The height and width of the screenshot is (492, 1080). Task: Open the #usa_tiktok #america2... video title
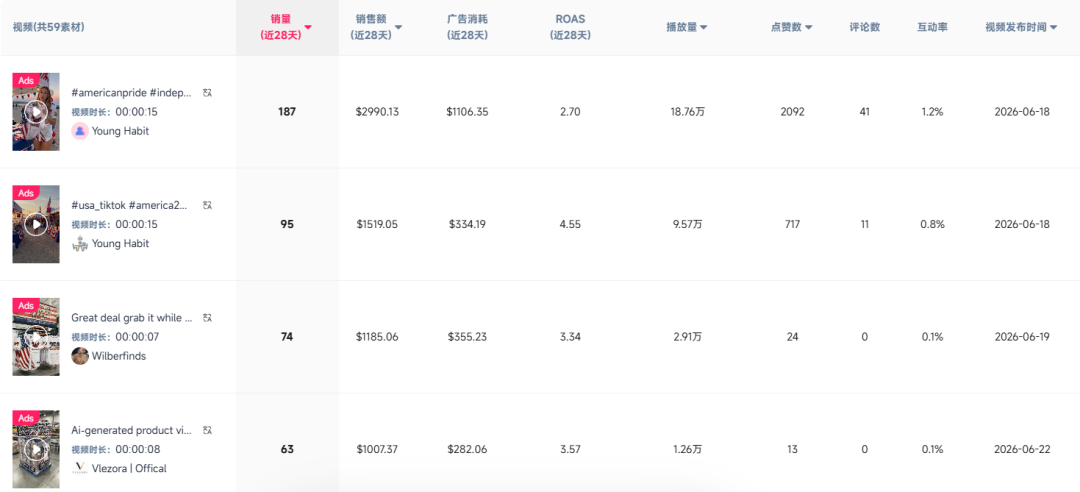pos(129,205)
